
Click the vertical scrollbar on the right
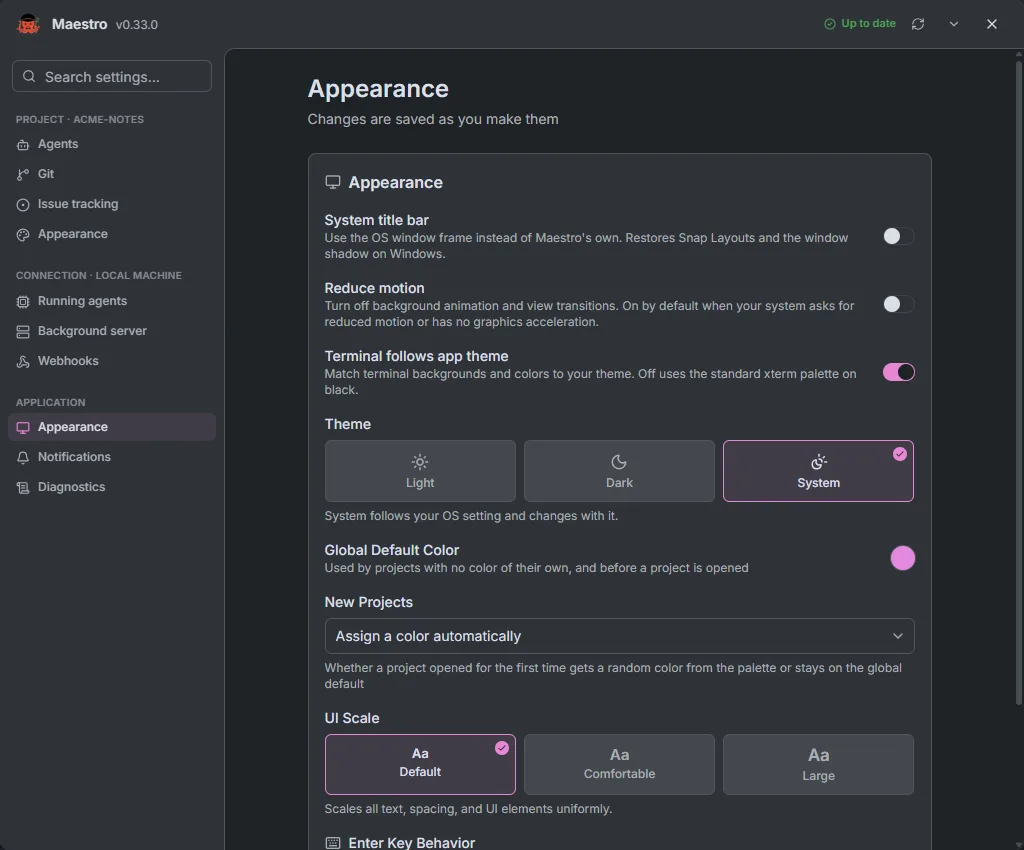point(1018,383)
